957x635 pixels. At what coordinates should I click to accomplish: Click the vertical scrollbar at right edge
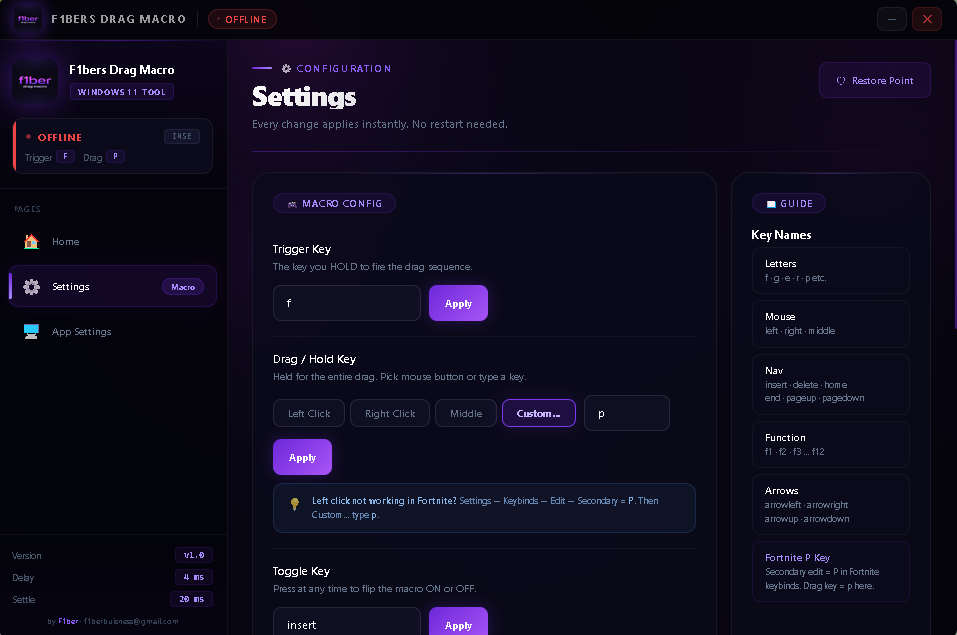point(954,183)
